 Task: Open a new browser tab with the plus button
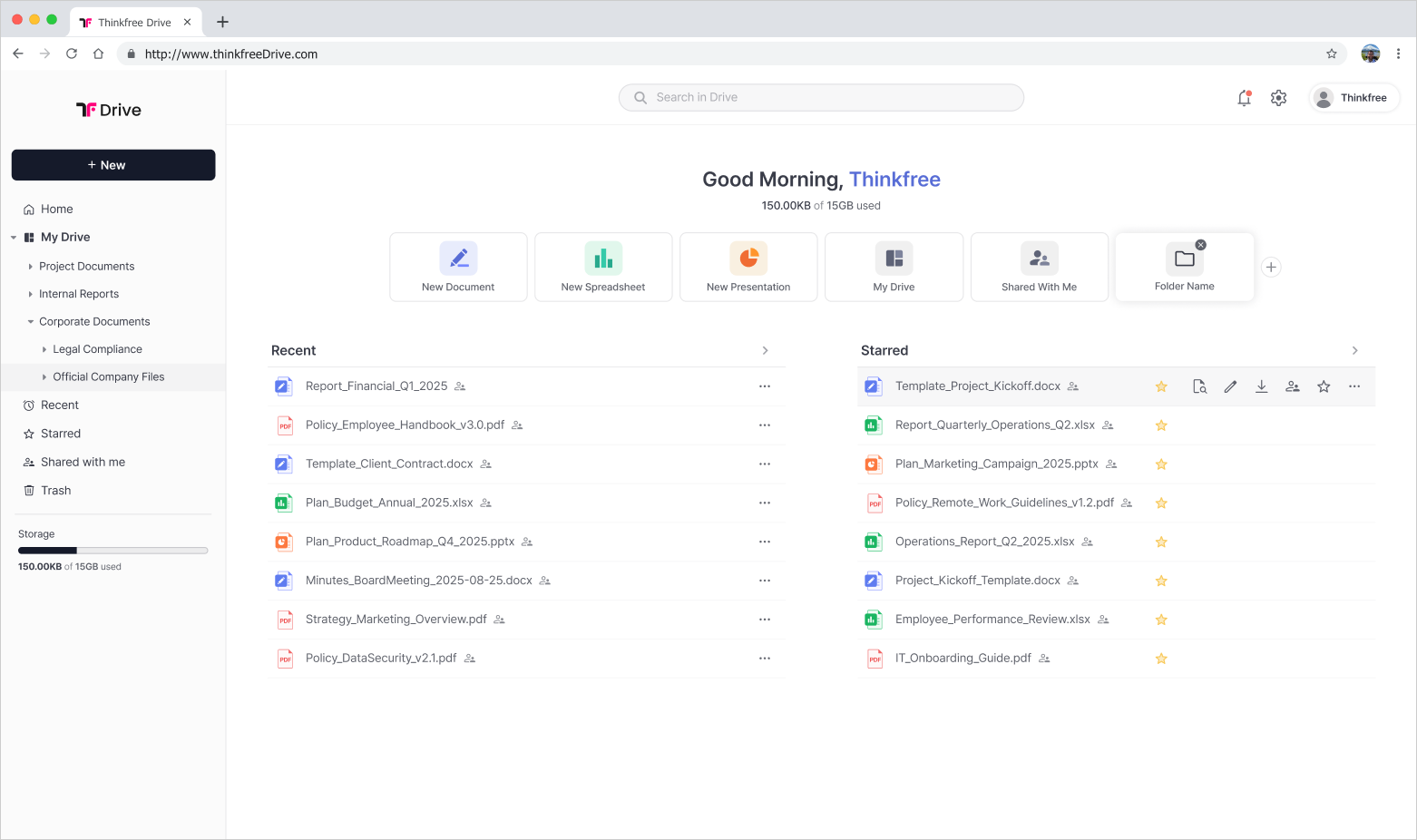(x=222, y=22)
